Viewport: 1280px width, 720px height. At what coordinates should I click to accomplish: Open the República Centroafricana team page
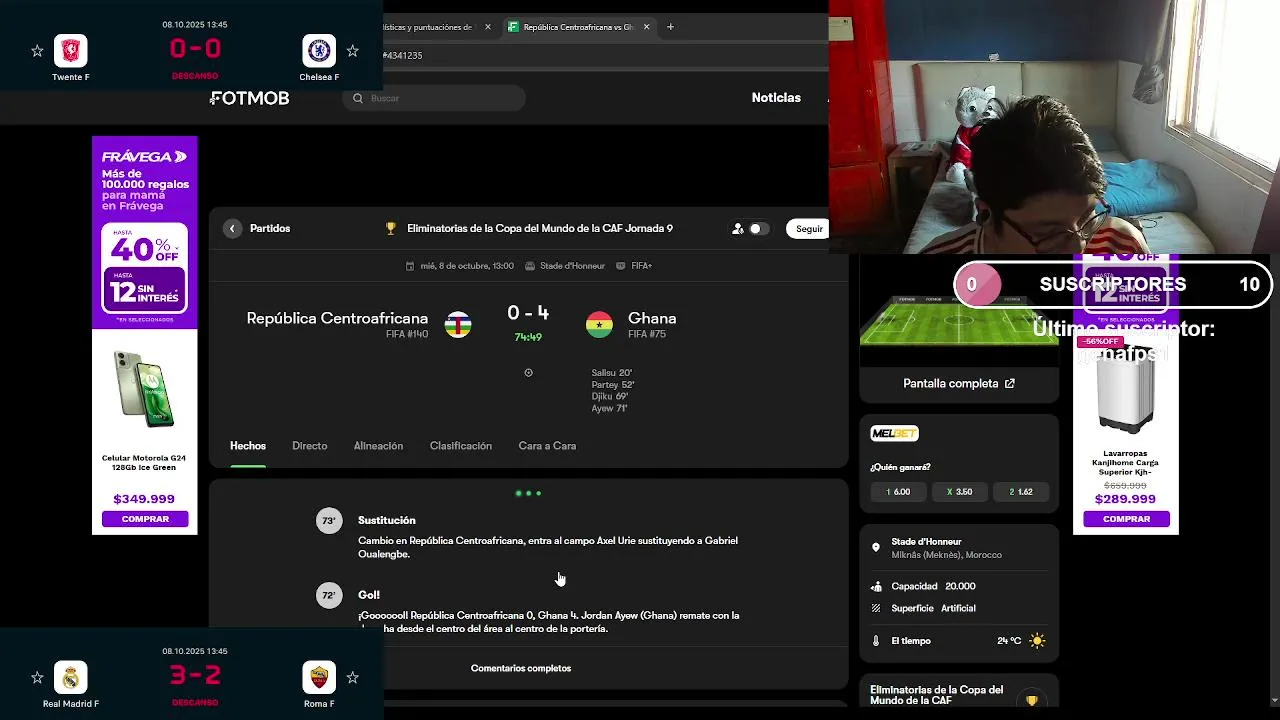click(337, 318)
